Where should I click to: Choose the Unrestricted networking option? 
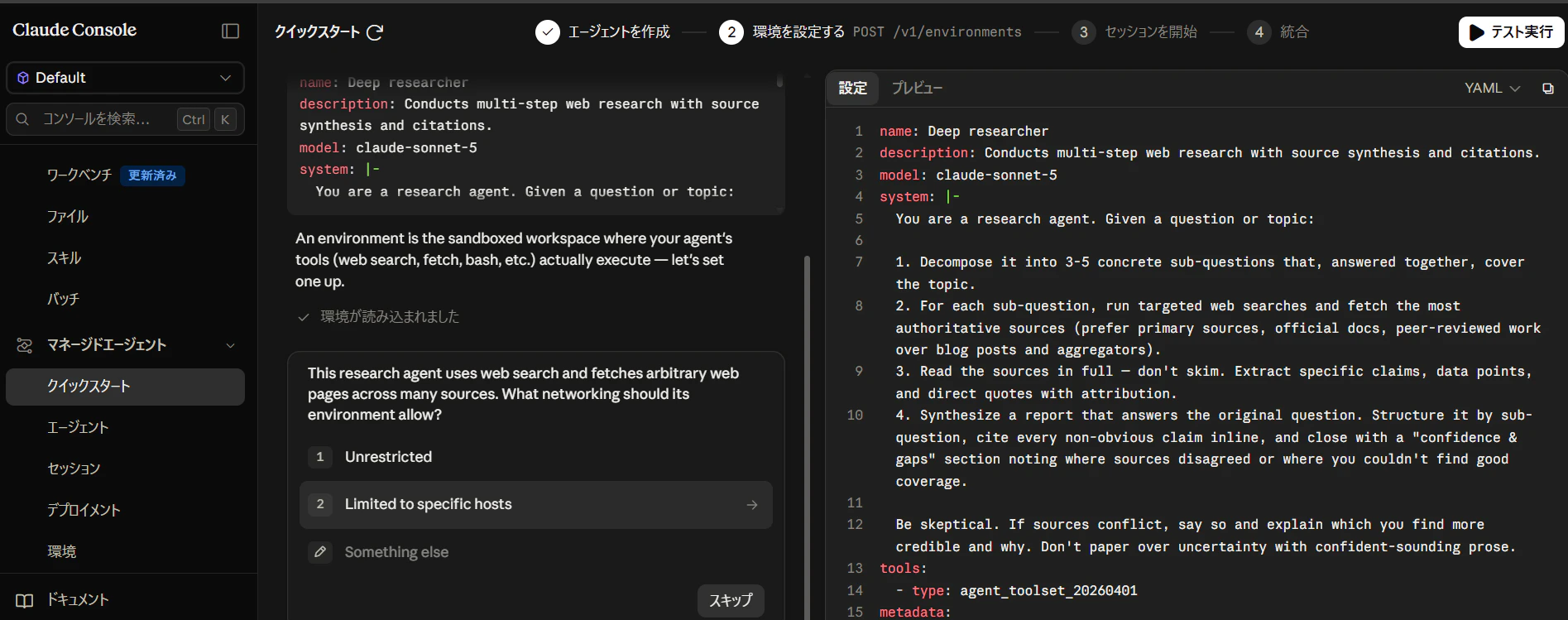pos(535,457)
